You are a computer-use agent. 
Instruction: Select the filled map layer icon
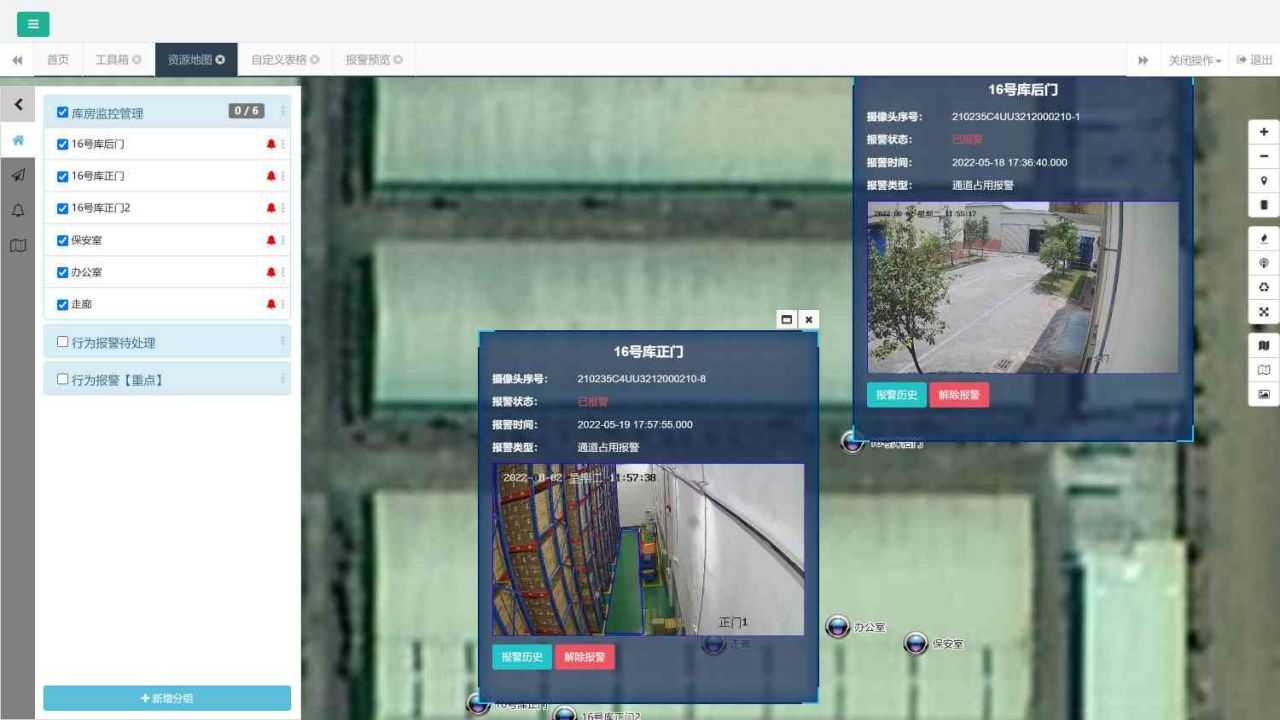point(1264,345)
